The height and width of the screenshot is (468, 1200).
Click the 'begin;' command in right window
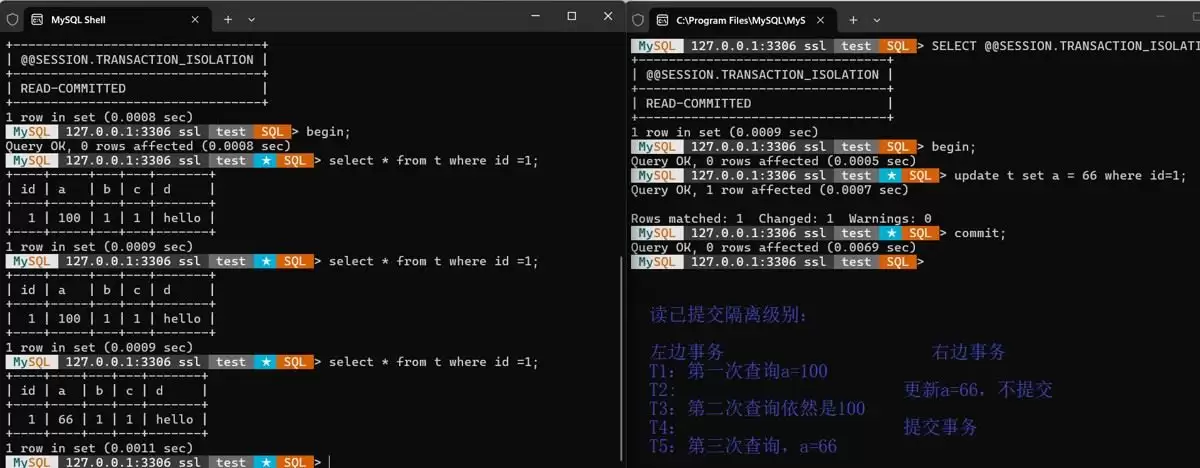[953, 147]
